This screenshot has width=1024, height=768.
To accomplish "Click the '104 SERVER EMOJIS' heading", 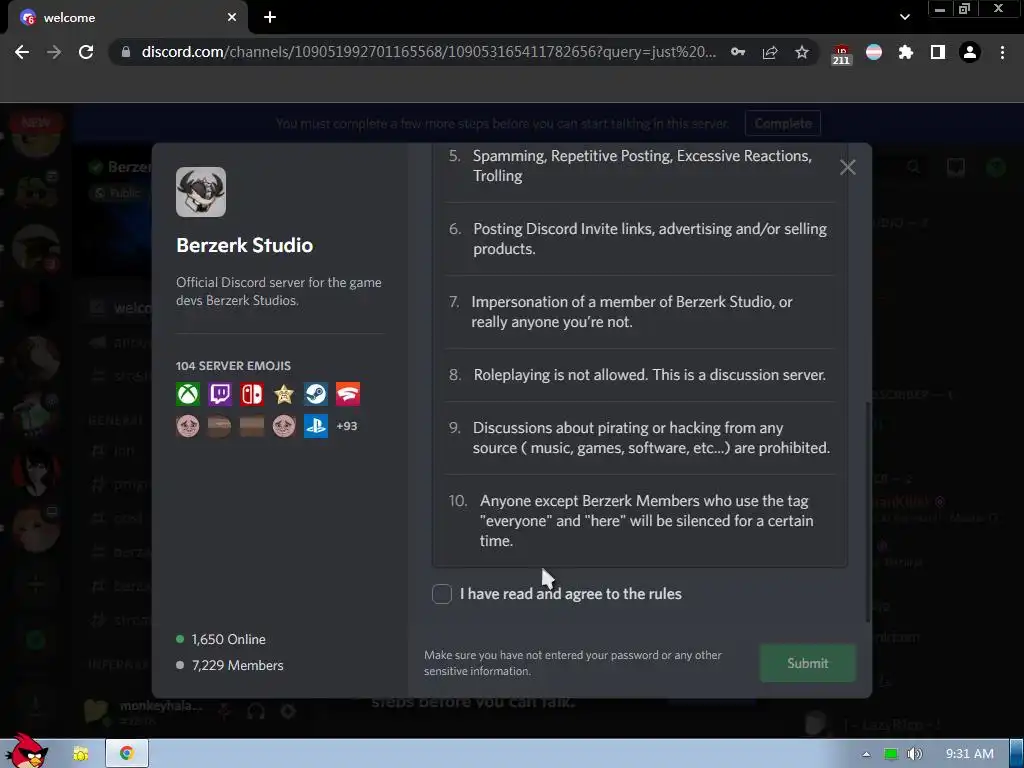I will [x=233, y=366].
